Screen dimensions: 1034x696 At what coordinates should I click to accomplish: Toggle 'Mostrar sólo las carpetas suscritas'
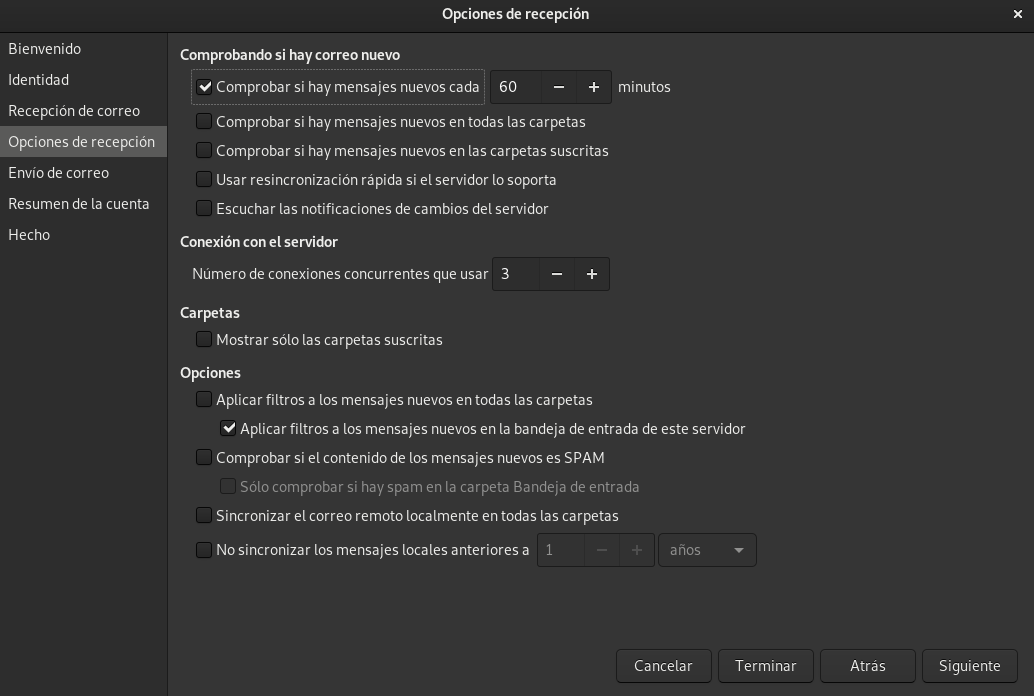pyautogui.click(x=204, y=340)
